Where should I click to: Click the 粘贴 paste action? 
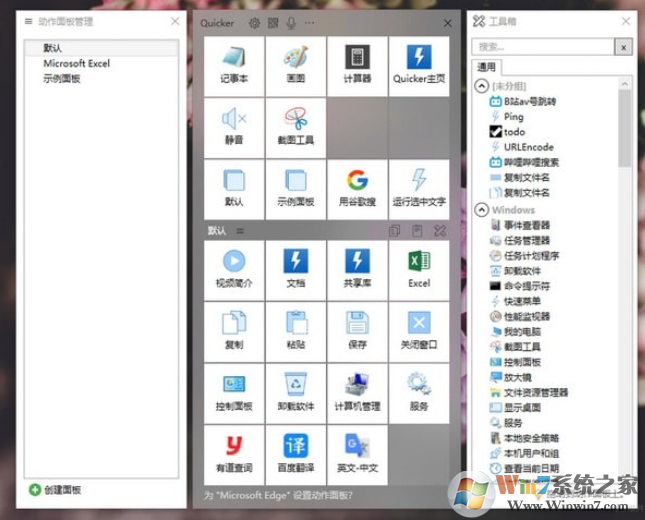point(296,332)
